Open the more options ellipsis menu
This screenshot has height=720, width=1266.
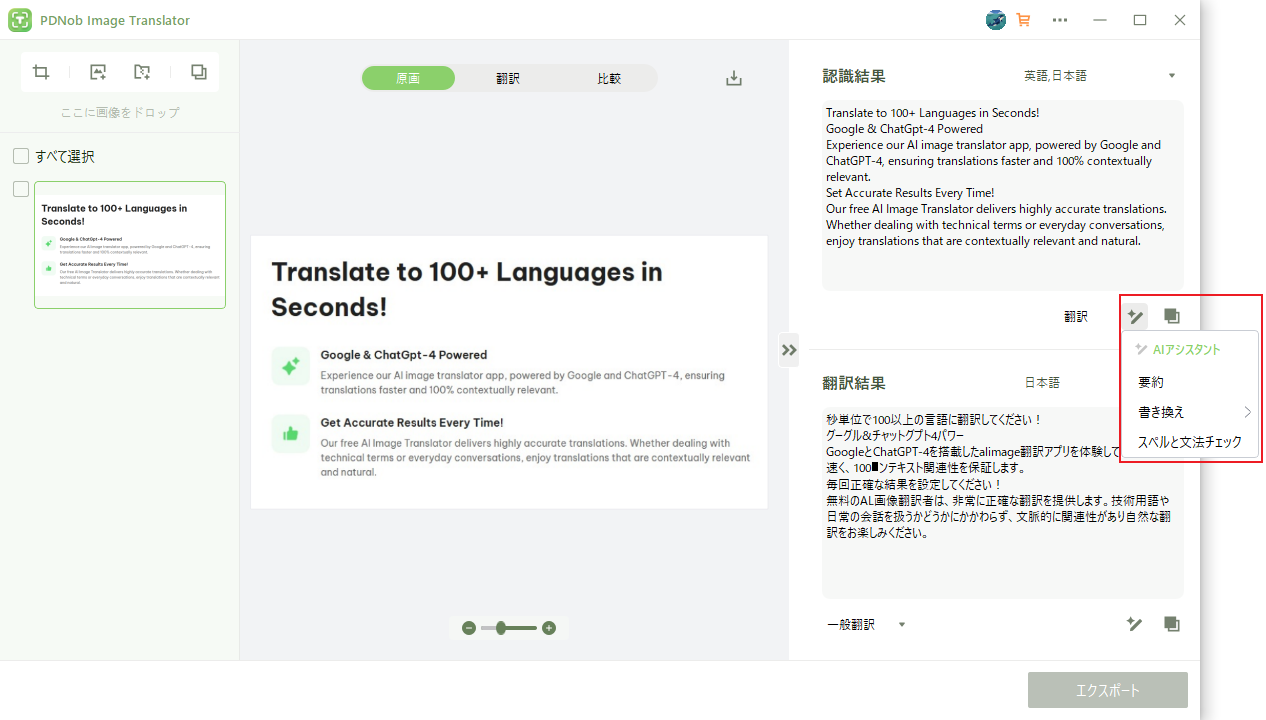1060,20
